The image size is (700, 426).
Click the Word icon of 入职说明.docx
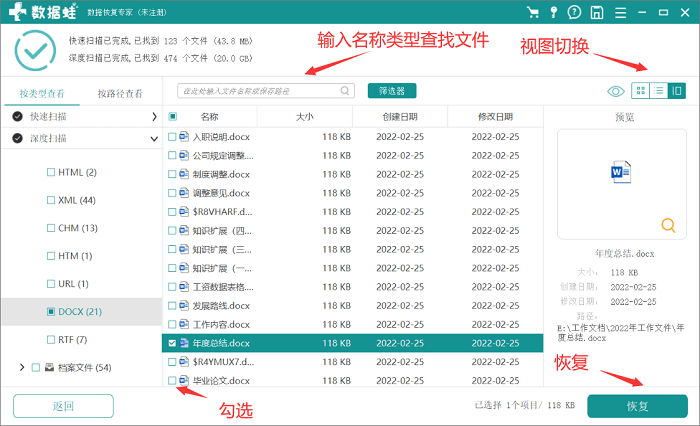(x=184, y=136)
